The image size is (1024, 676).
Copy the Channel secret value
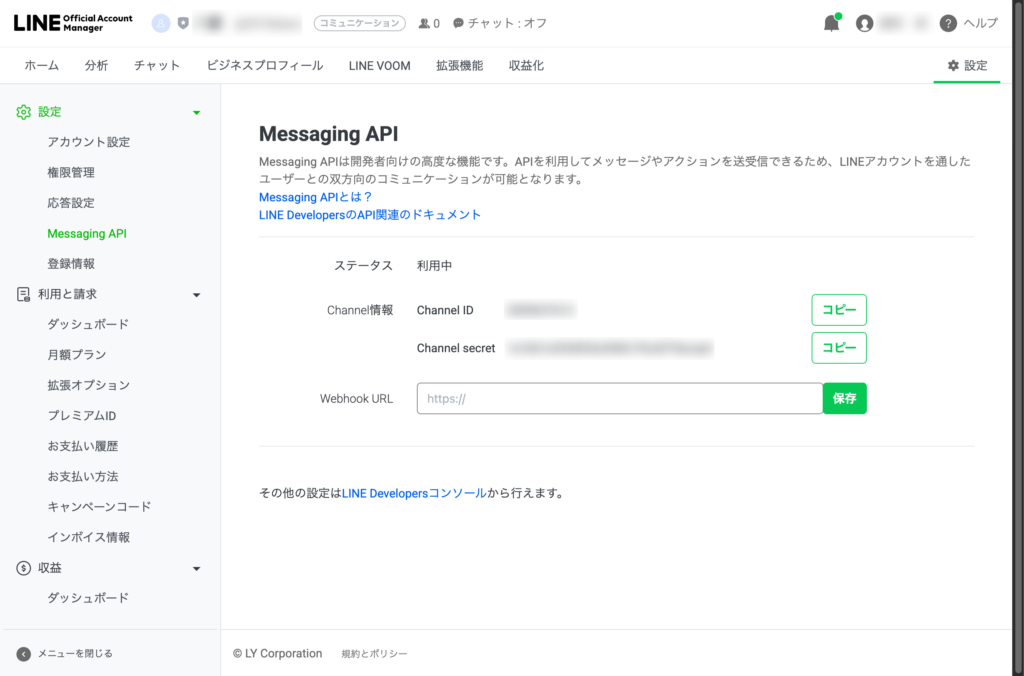[x=838, y=348]
